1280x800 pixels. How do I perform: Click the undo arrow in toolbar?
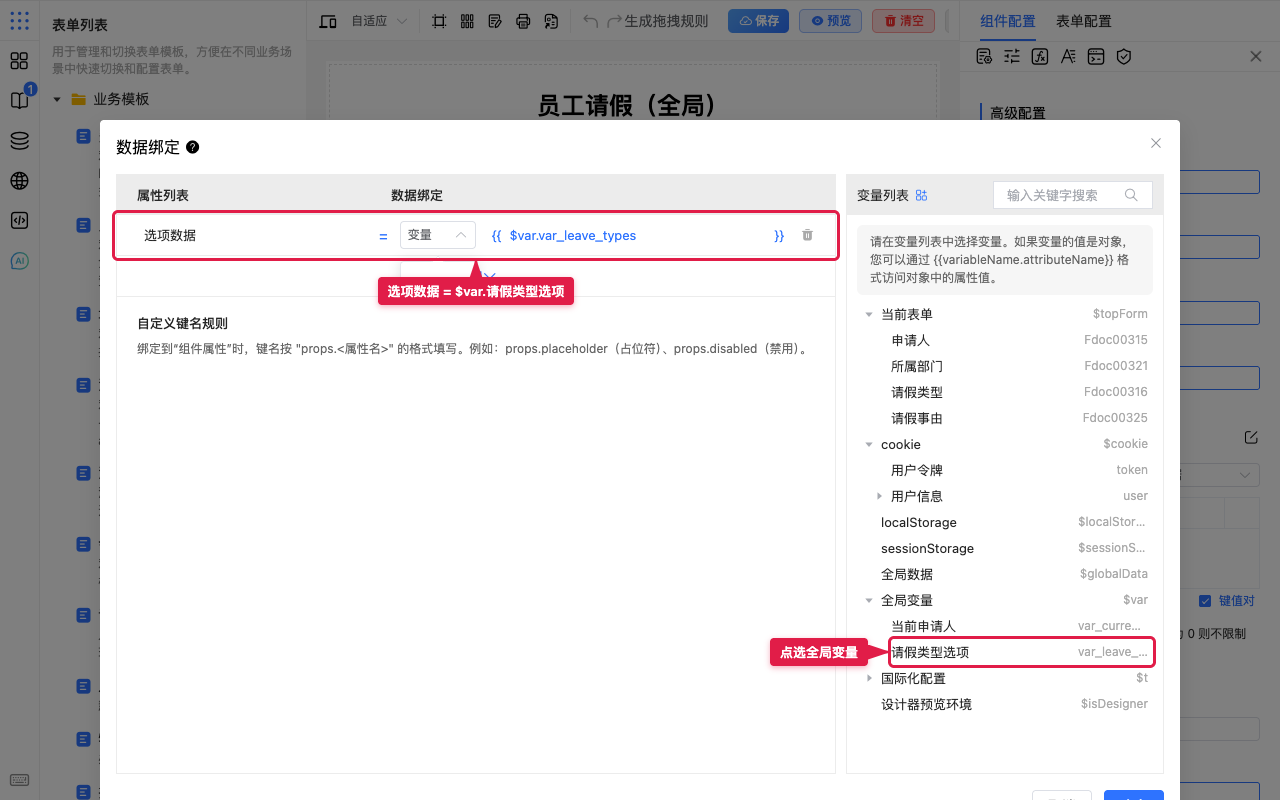(591, 21)
